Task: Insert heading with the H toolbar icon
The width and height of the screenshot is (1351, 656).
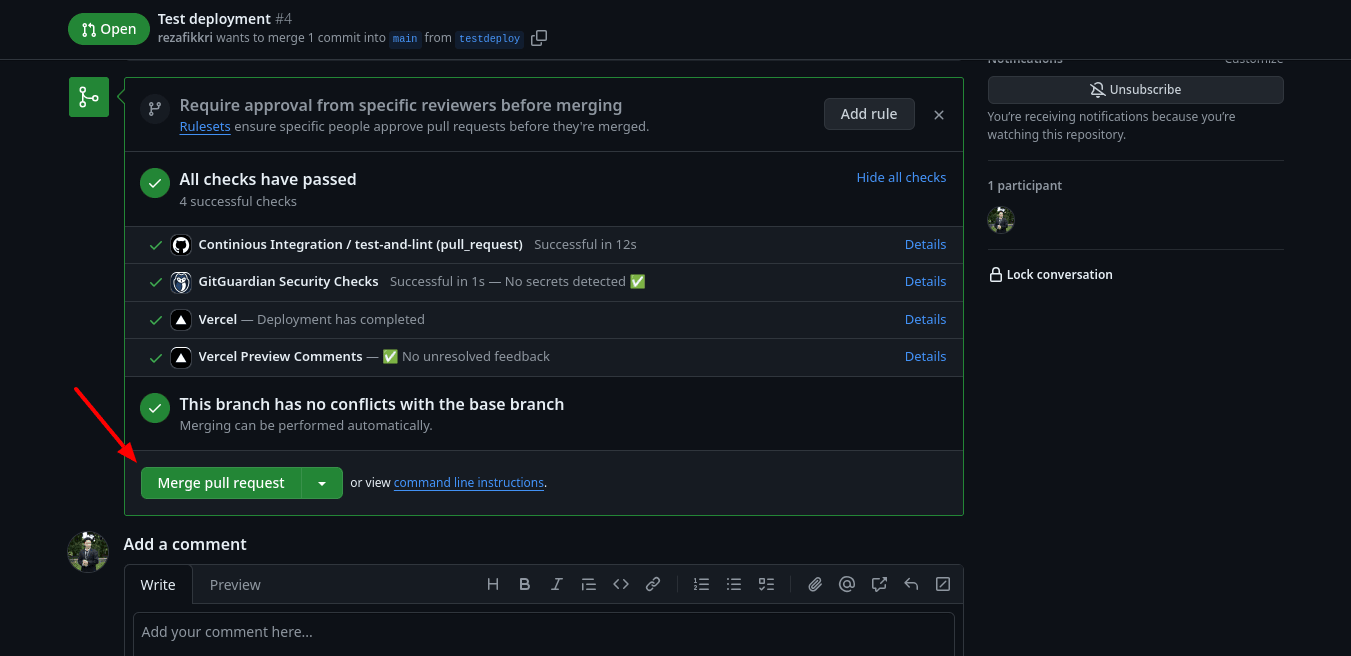Action: click(x=493, y=584)
